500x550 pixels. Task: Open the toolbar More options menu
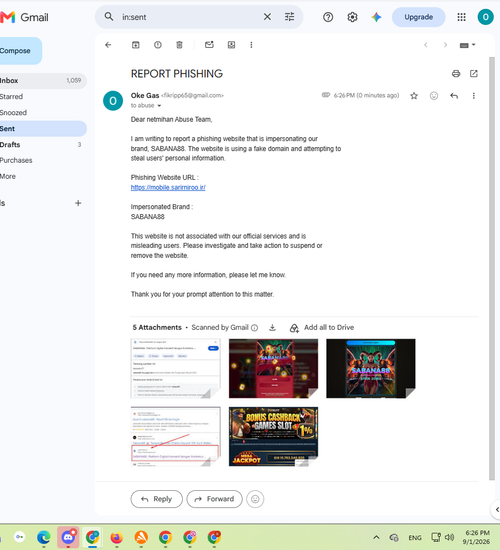(x=251, y=45)
